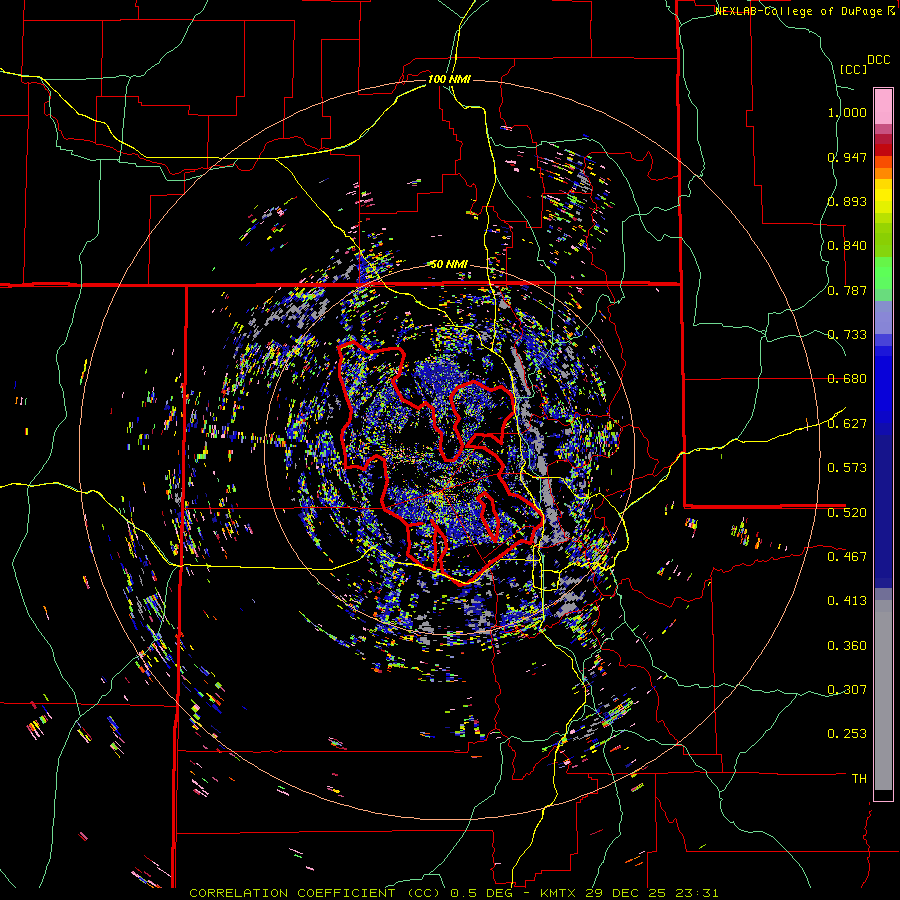Pick the bright green color bar segment
The width and height of the screenshot is (900, 900).
coord(883,273)
